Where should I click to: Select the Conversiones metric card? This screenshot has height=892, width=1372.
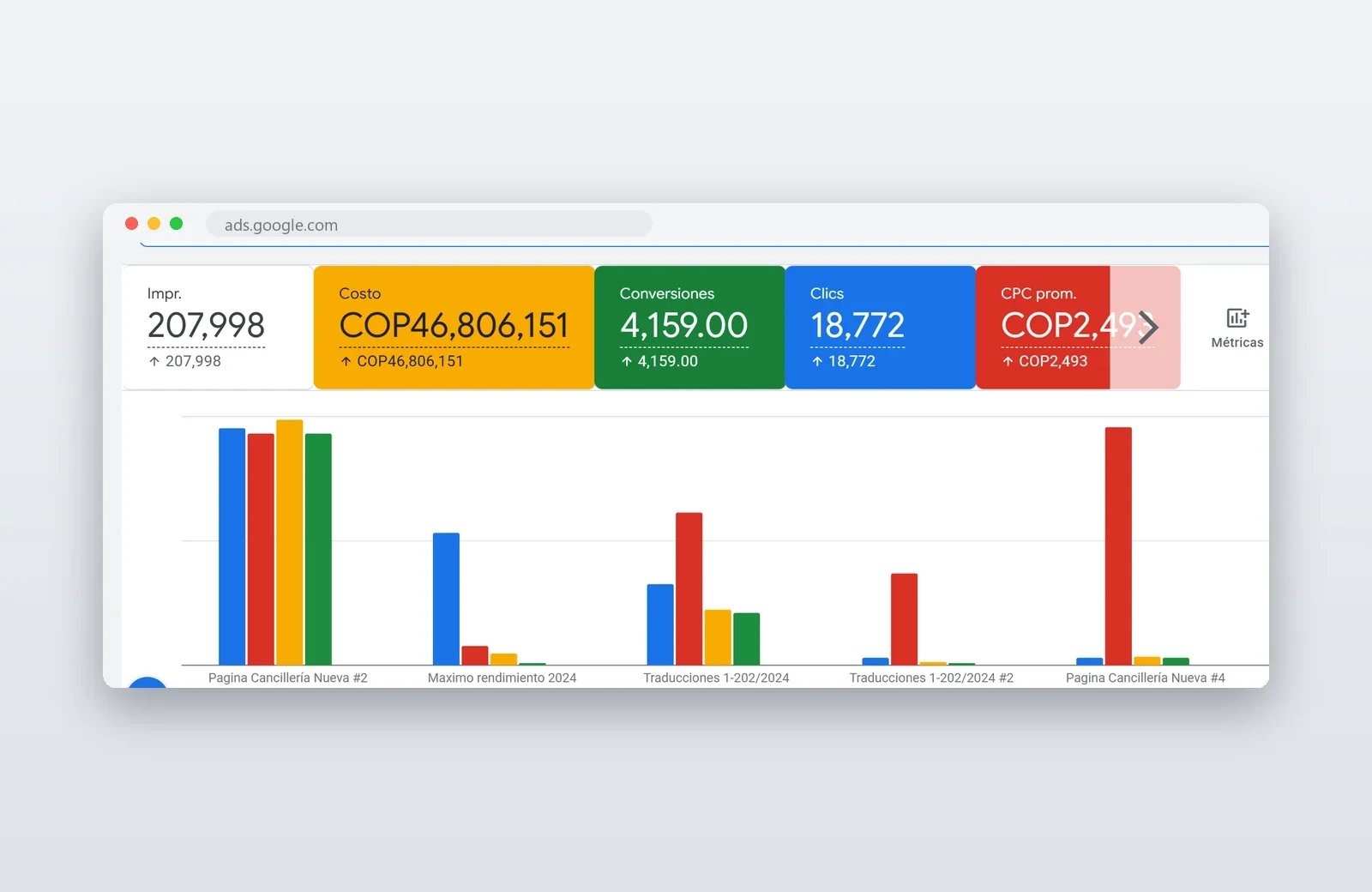coord(689,328)
